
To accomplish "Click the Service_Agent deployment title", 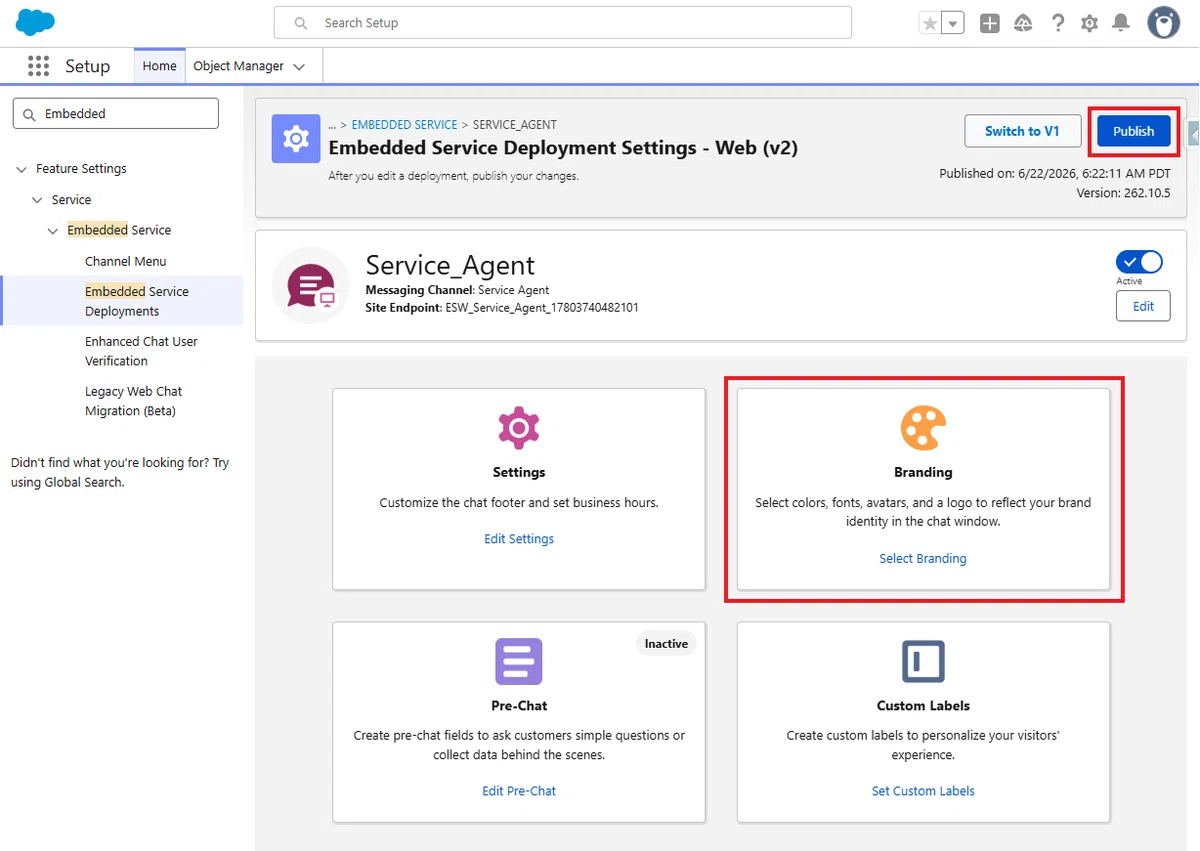I will point(450,264).
